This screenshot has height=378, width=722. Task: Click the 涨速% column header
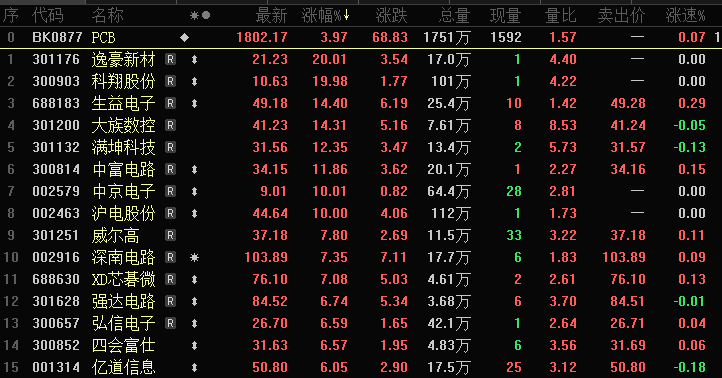click(x=686, y=16)
